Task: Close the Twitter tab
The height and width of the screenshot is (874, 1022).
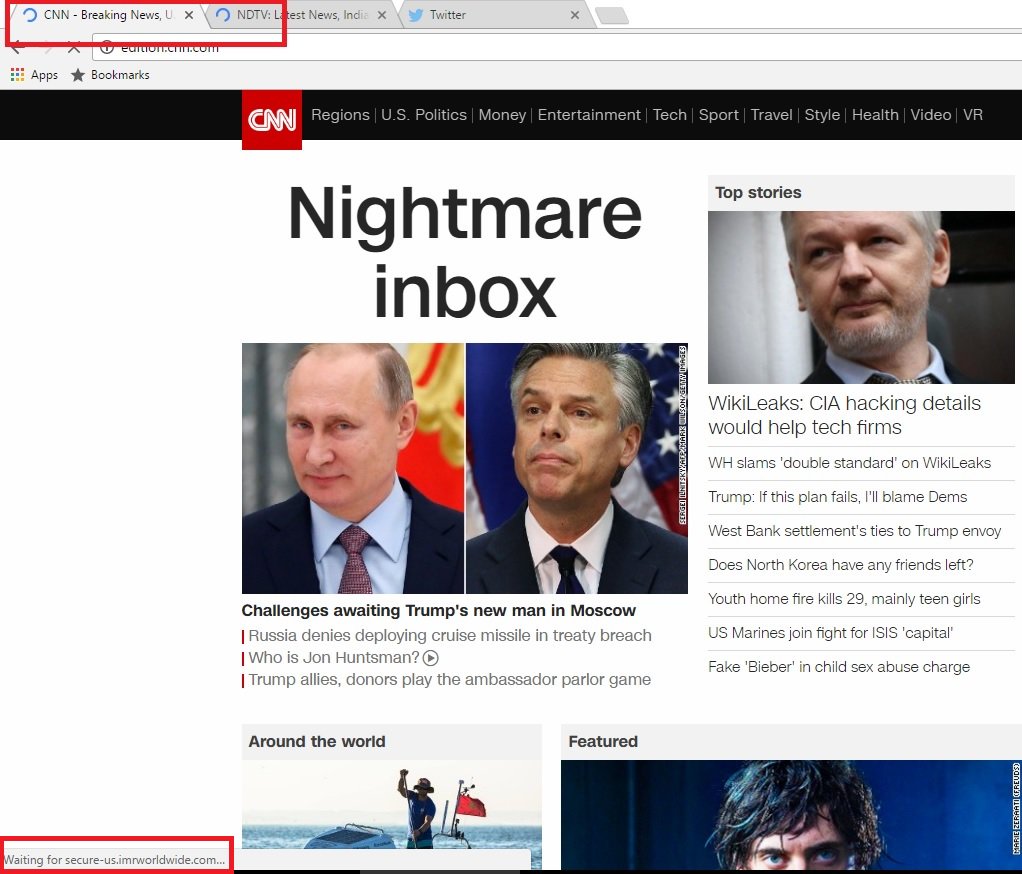Action: pyautogui.click(x=575, y=15)
